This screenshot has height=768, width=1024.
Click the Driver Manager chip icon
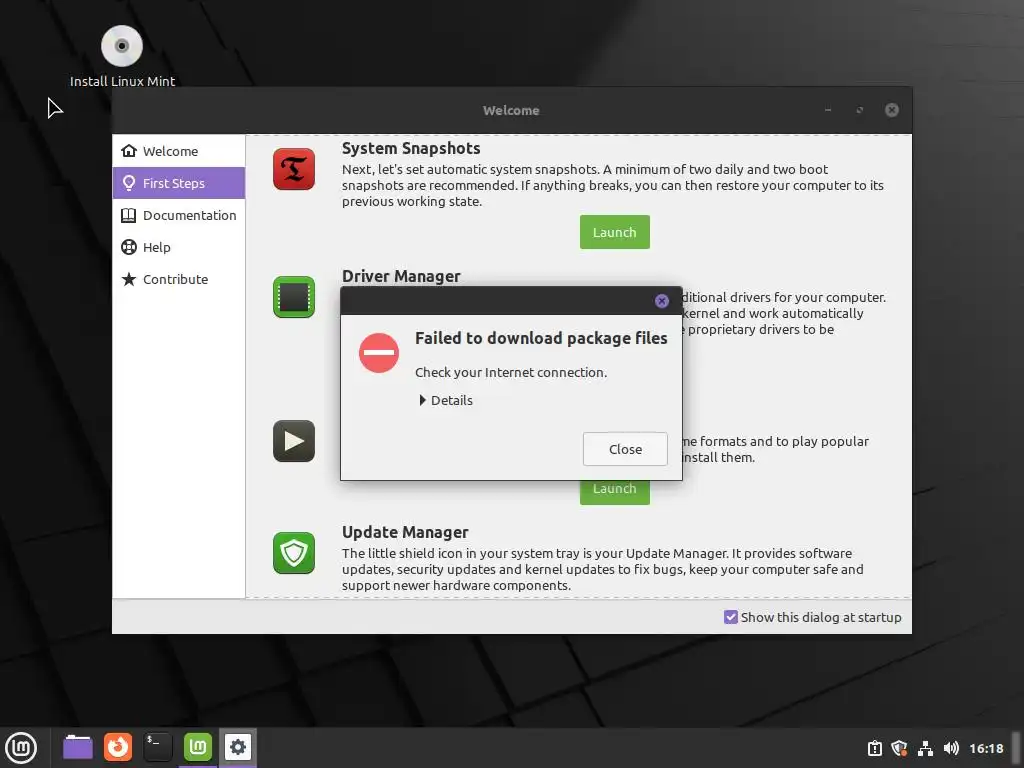click(x=294, y=297)
